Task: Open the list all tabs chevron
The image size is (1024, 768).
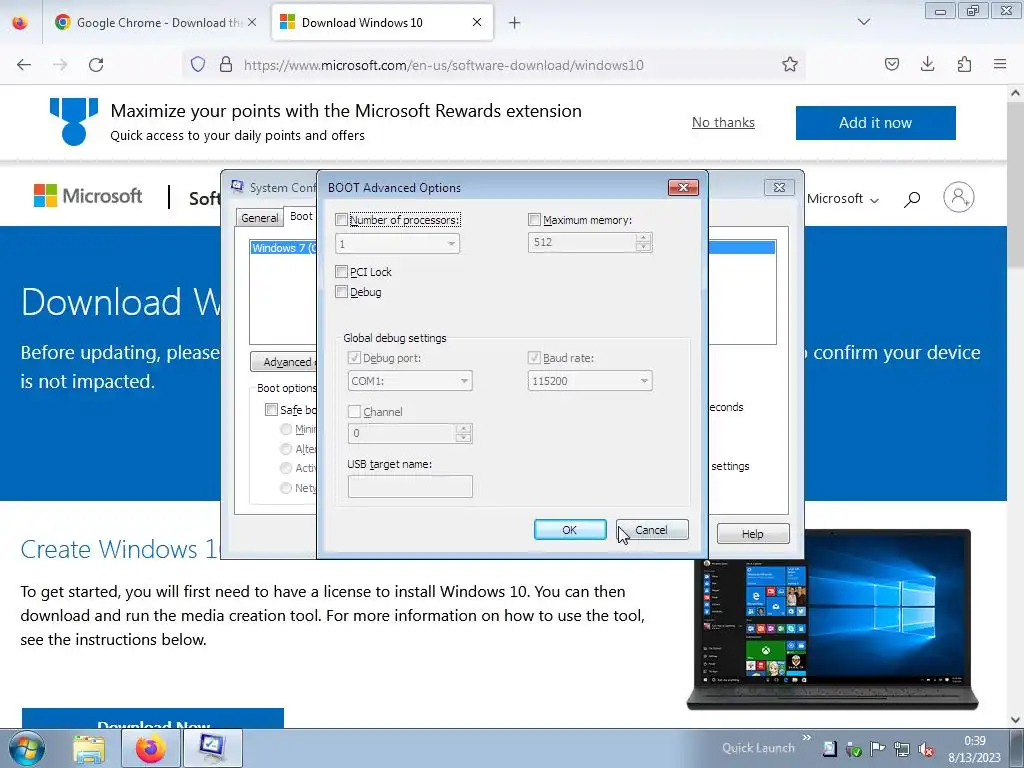Action: [x=863, y=22]
